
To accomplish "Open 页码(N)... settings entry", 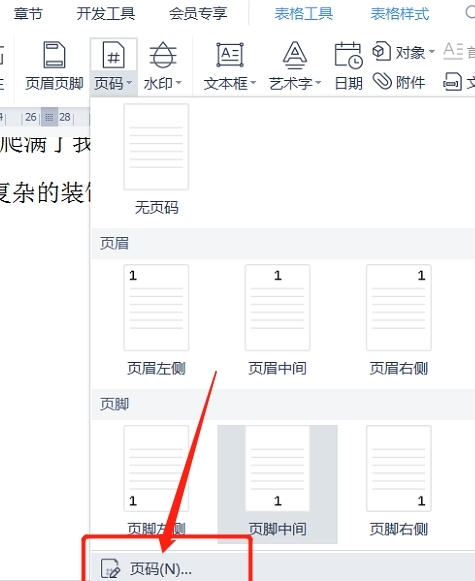I will (161, 568).
